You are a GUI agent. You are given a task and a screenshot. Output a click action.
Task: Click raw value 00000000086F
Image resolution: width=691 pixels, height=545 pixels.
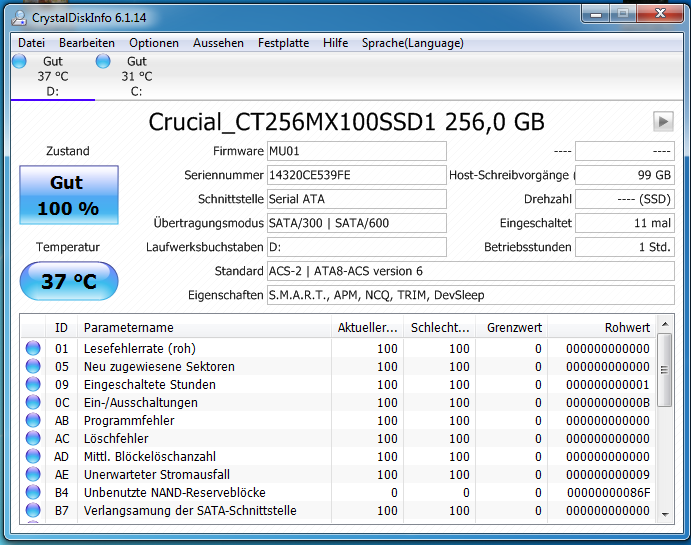(608, 493)
